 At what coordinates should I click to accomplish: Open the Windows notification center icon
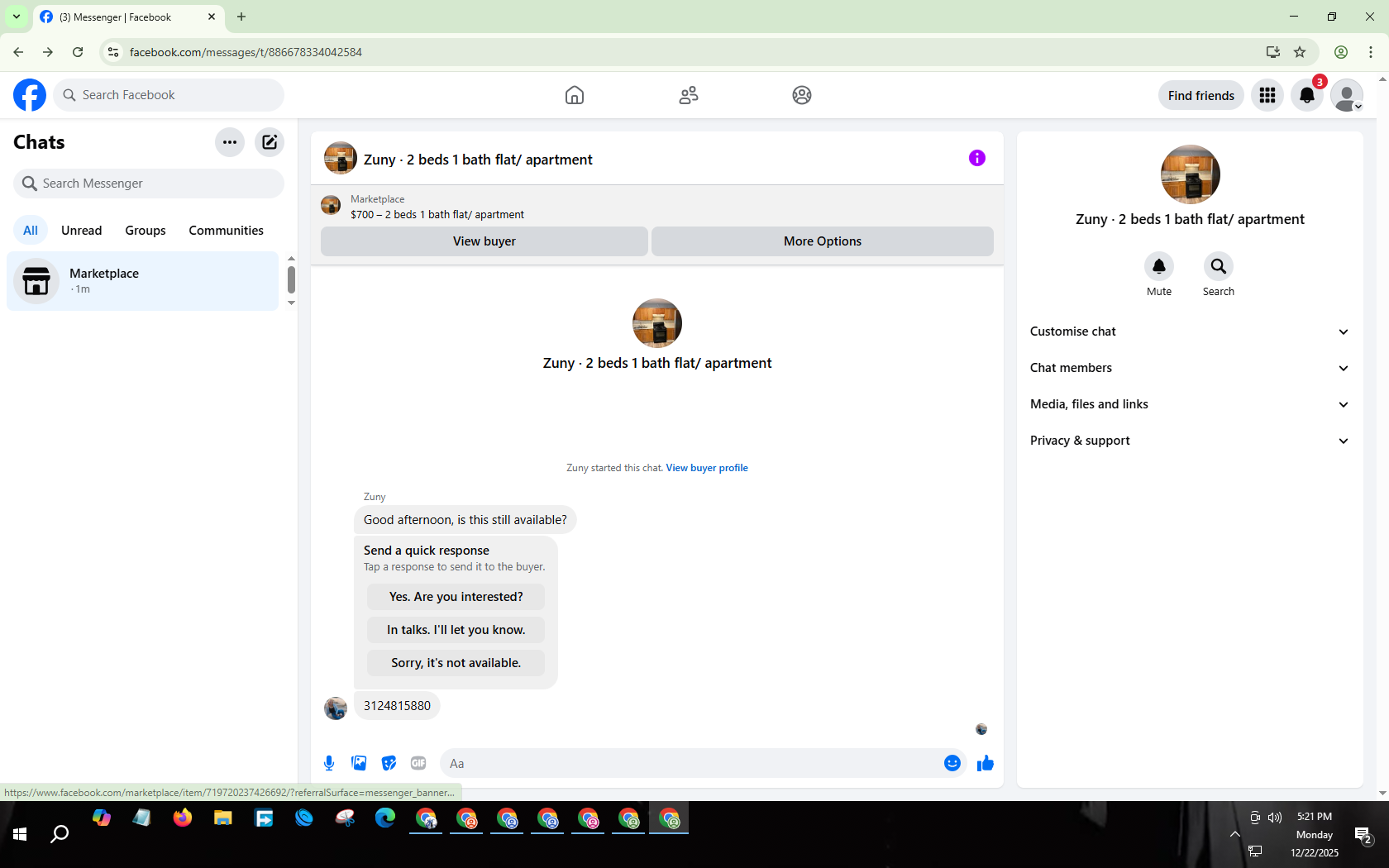pos(1363,836)
